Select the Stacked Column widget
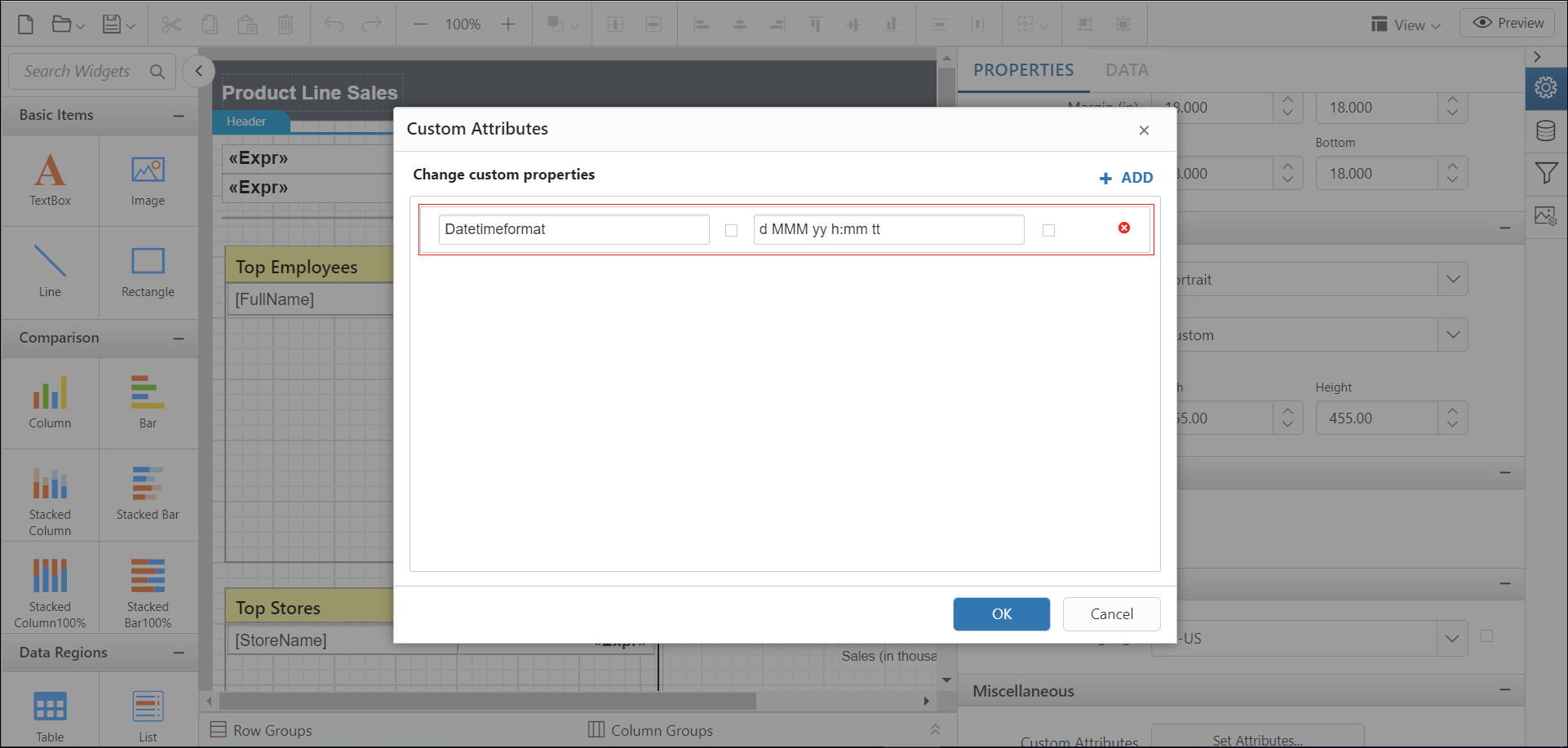 pyautogui.click(x=50, y=496)
